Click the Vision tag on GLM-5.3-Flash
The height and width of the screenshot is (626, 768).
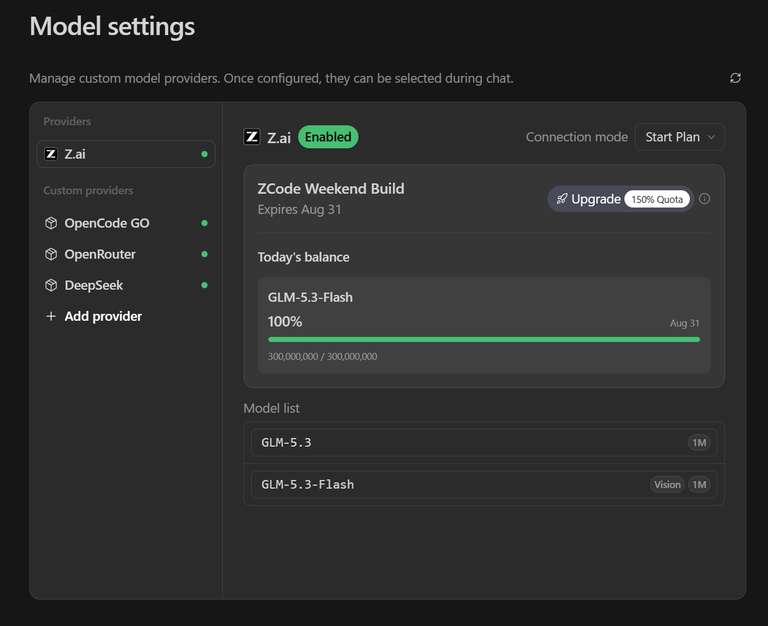click(667, 485)
